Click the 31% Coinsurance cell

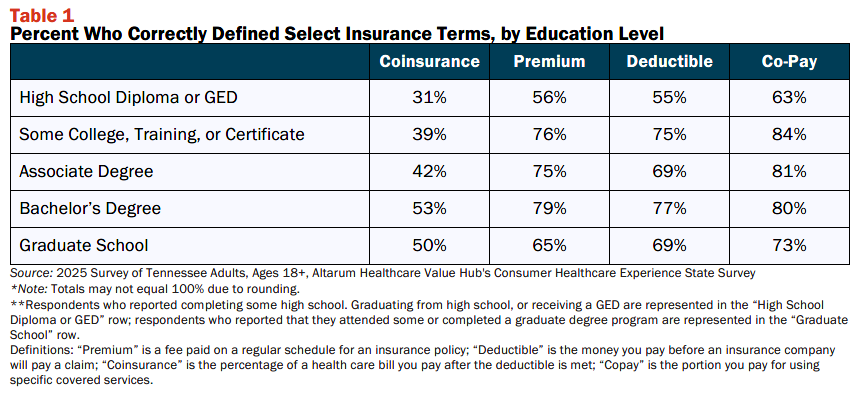click(x=429, y=98)
